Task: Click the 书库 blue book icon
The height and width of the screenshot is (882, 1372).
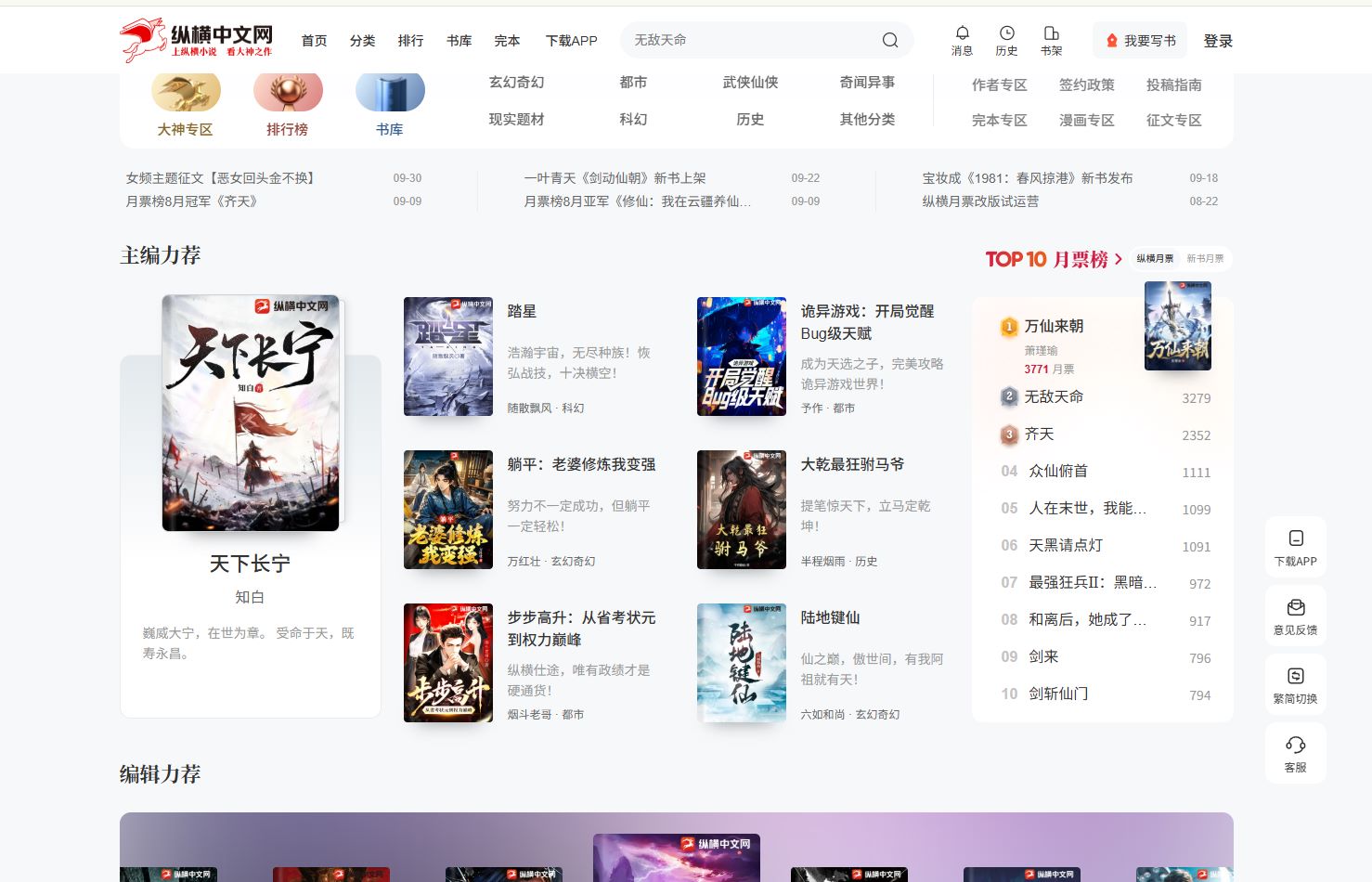Action: pos(390,93)
